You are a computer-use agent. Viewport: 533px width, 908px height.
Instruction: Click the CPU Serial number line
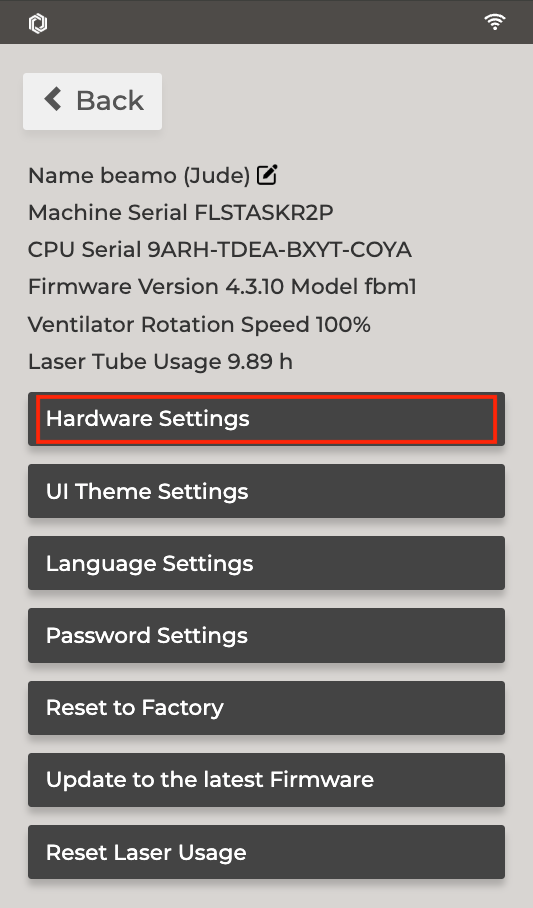220,250
